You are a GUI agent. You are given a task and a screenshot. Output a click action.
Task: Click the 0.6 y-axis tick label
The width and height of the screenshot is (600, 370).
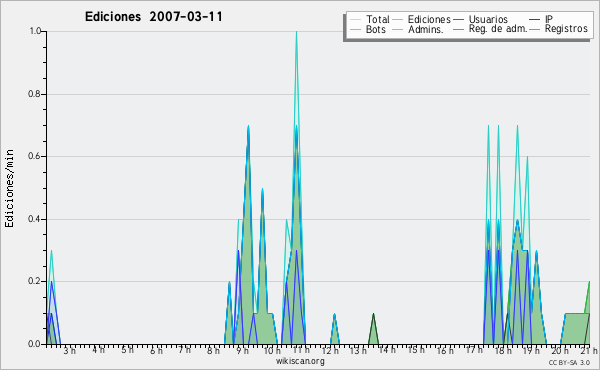pyautogui.click(x=34, y=156)
